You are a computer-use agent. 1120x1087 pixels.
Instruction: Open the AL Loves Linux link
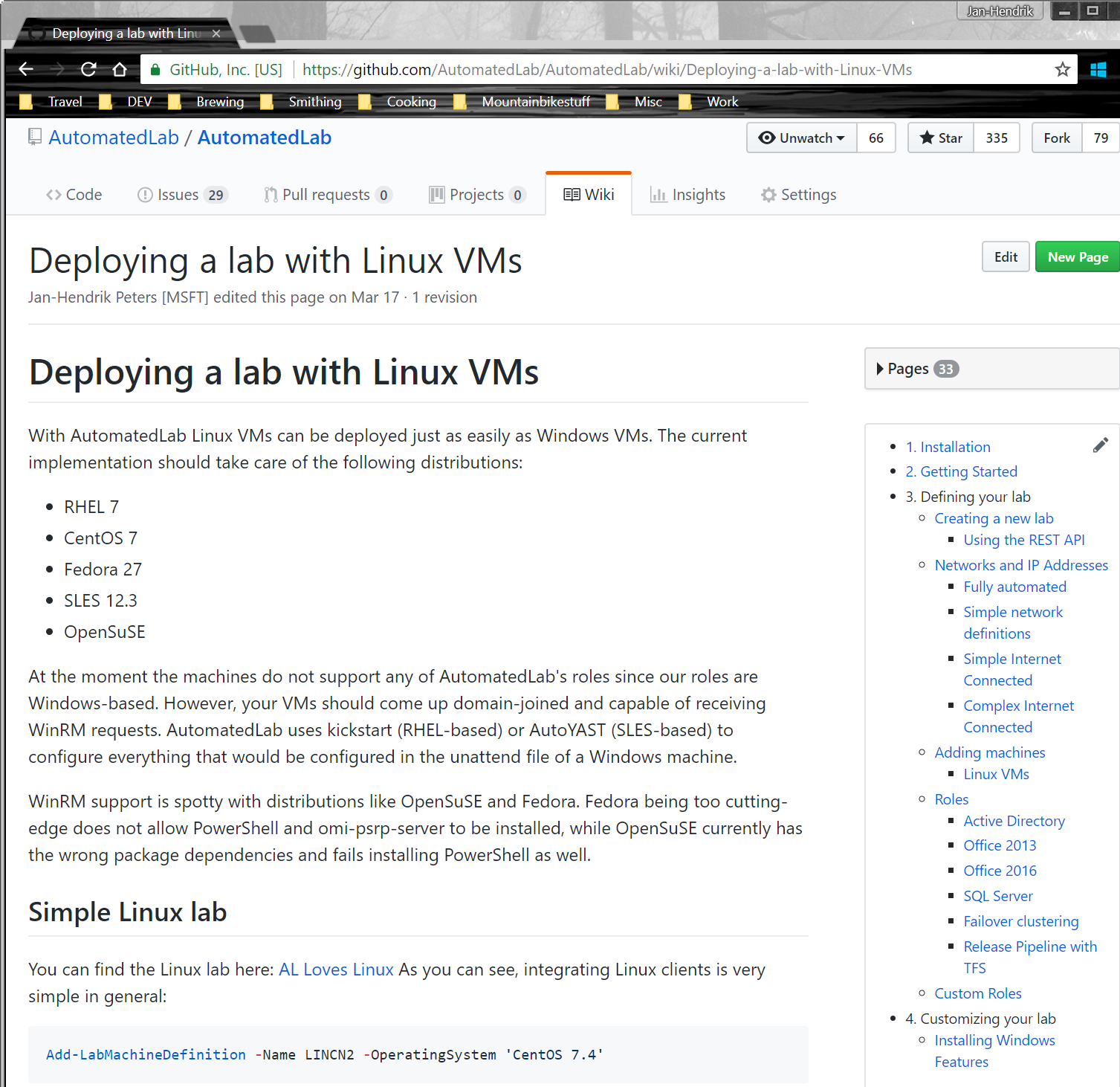(336, 970)
